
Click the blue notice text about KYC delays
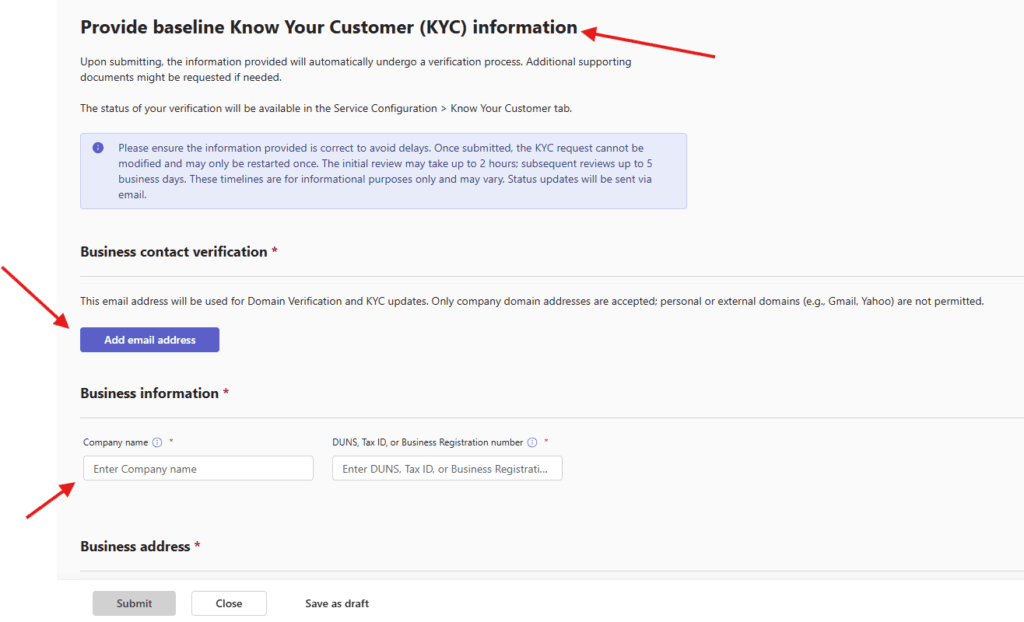385,171
